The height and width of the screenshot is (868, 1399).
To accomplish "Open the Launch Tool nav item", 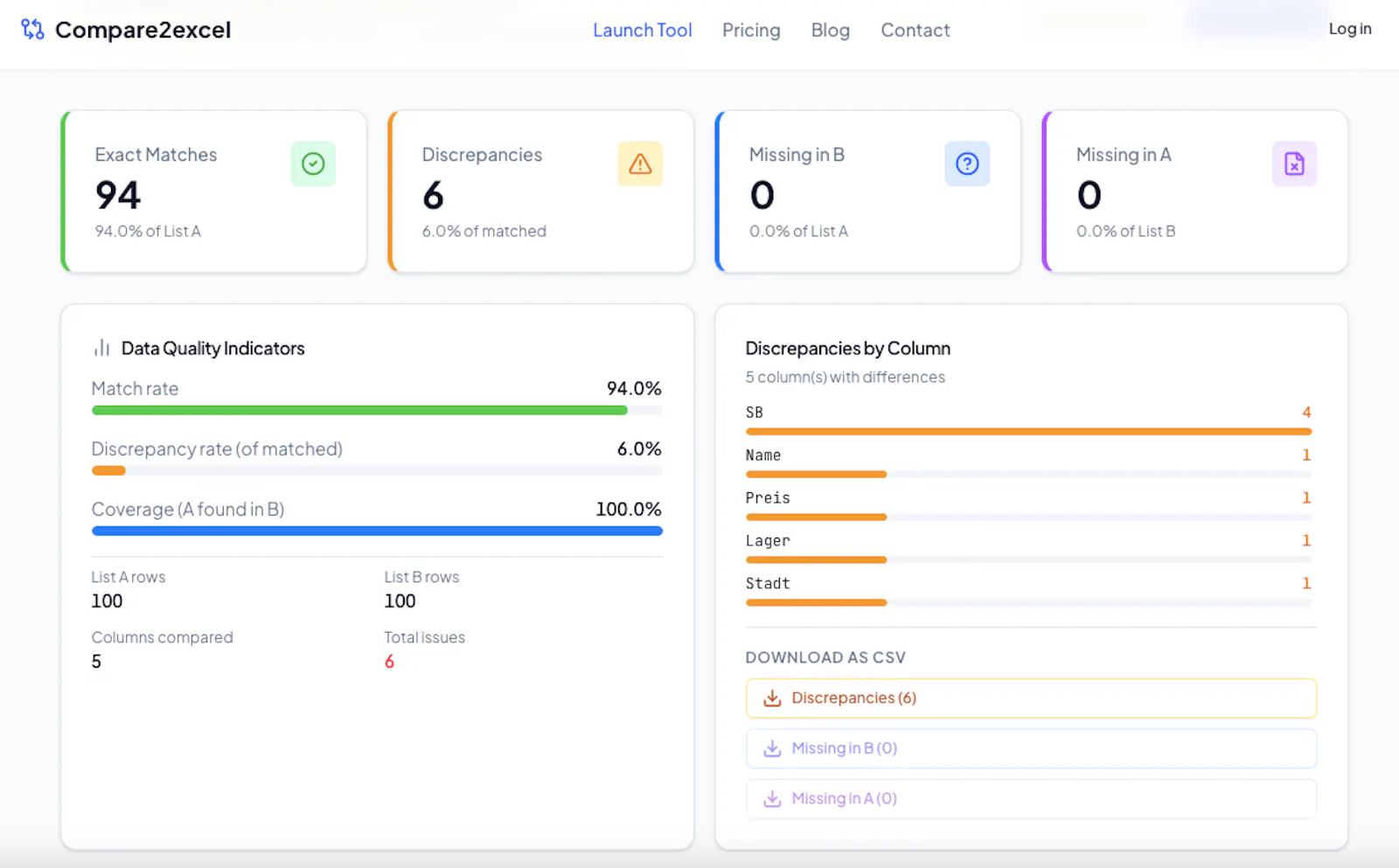I will pos(643,30).
